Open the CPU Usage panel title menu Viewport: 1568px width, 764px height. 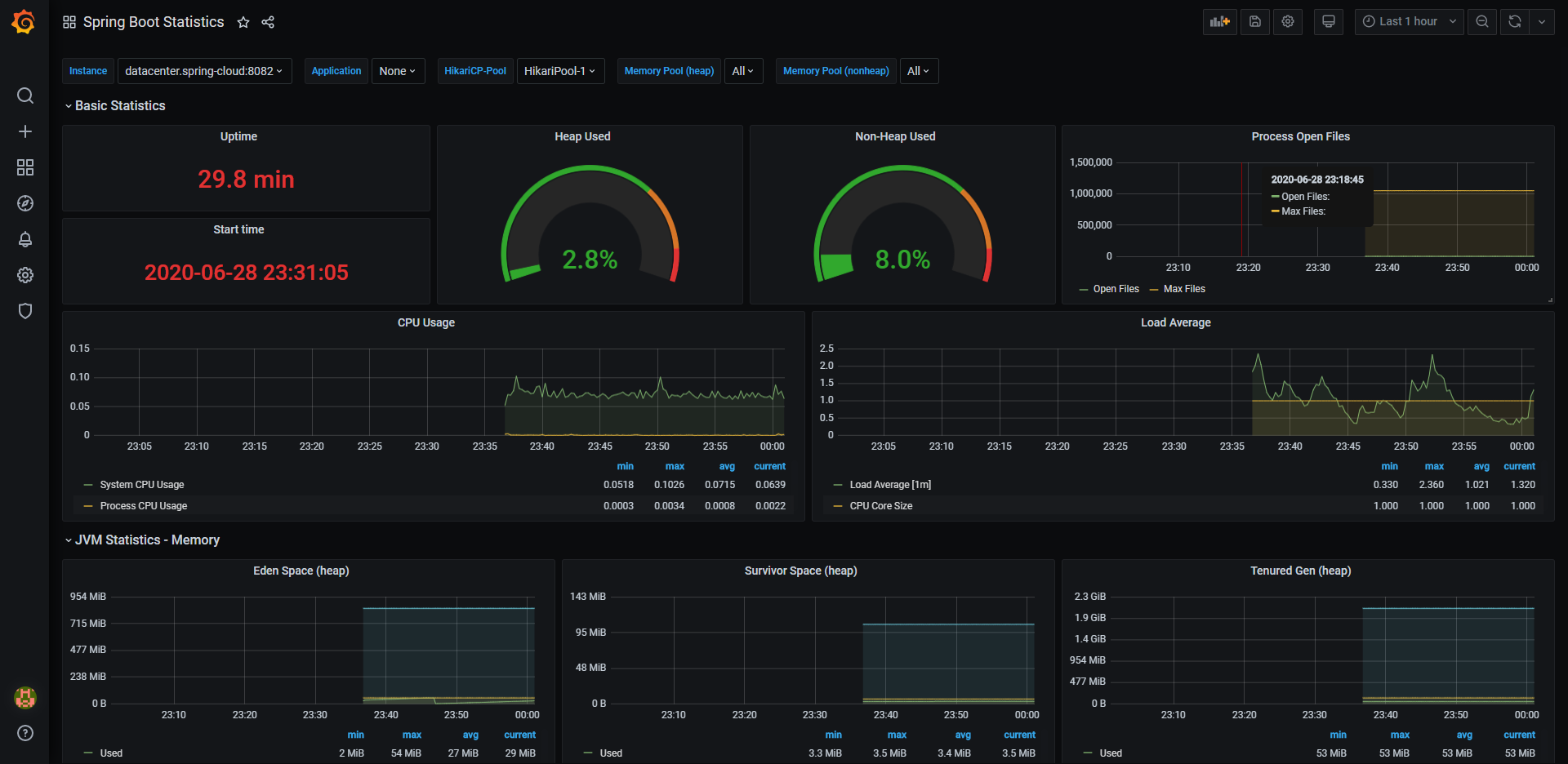[x=425, y=323]
